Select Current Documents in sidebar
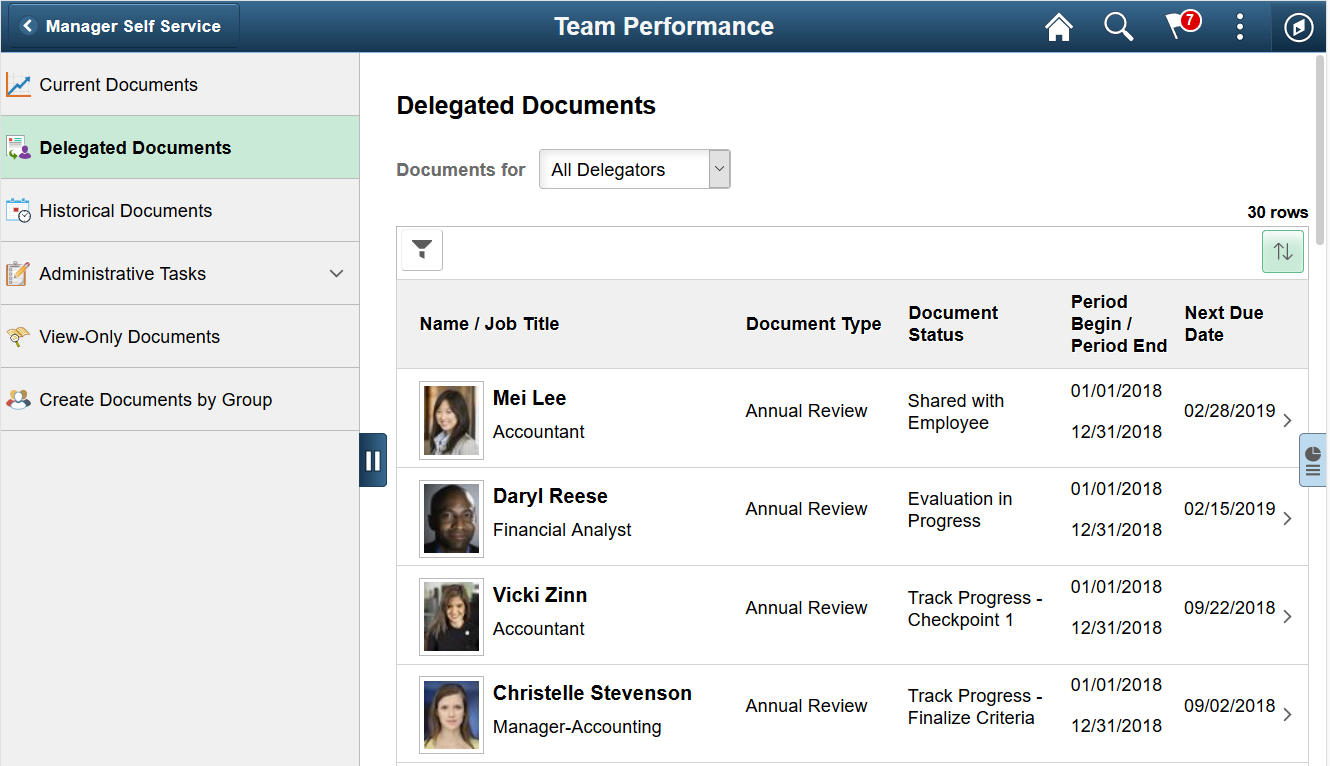 (x=180, y=85)
